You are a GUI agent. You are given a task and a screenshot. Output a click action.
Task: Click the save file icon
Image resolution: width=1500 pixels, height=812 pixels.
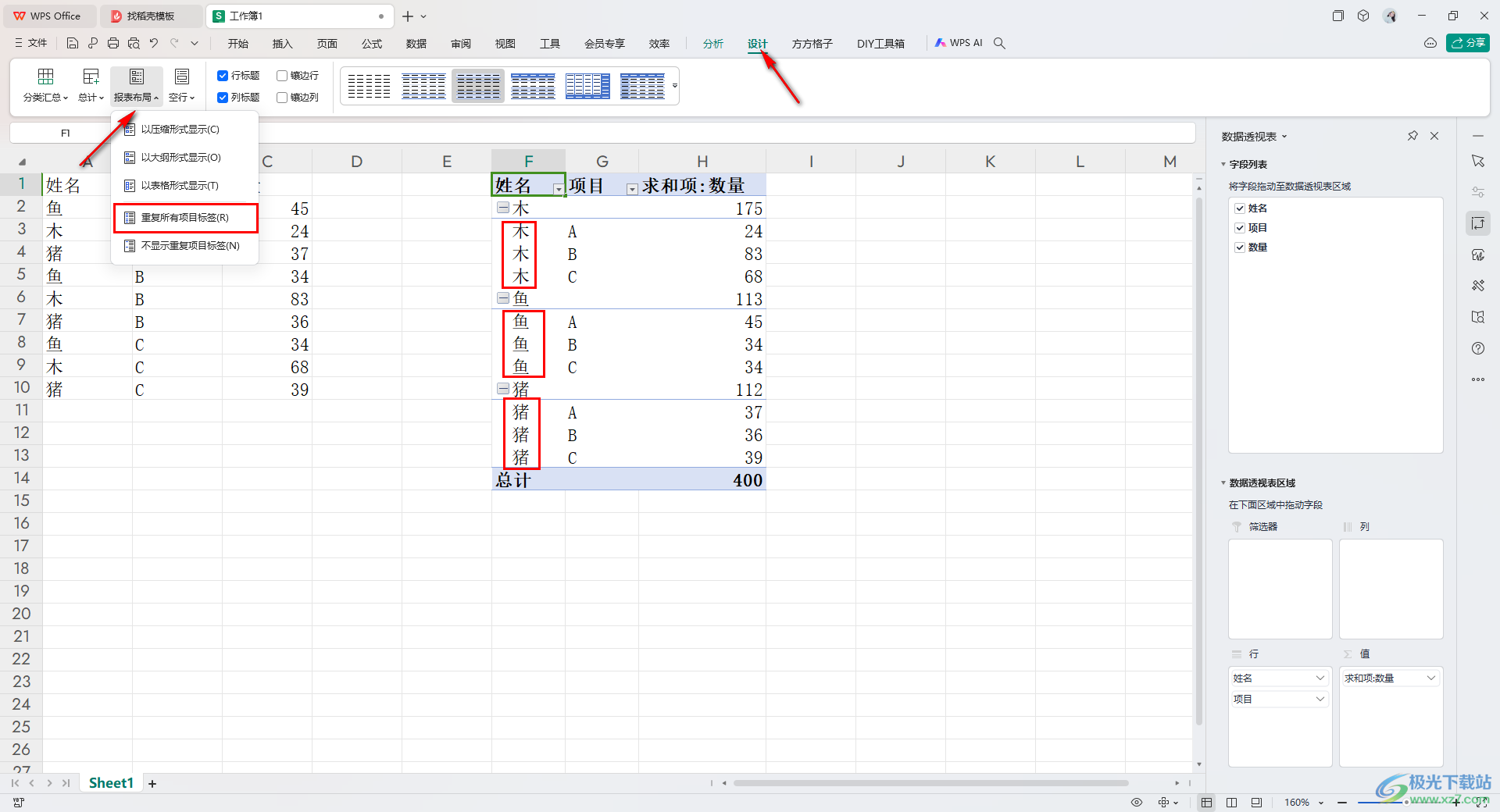coord(73,43)
